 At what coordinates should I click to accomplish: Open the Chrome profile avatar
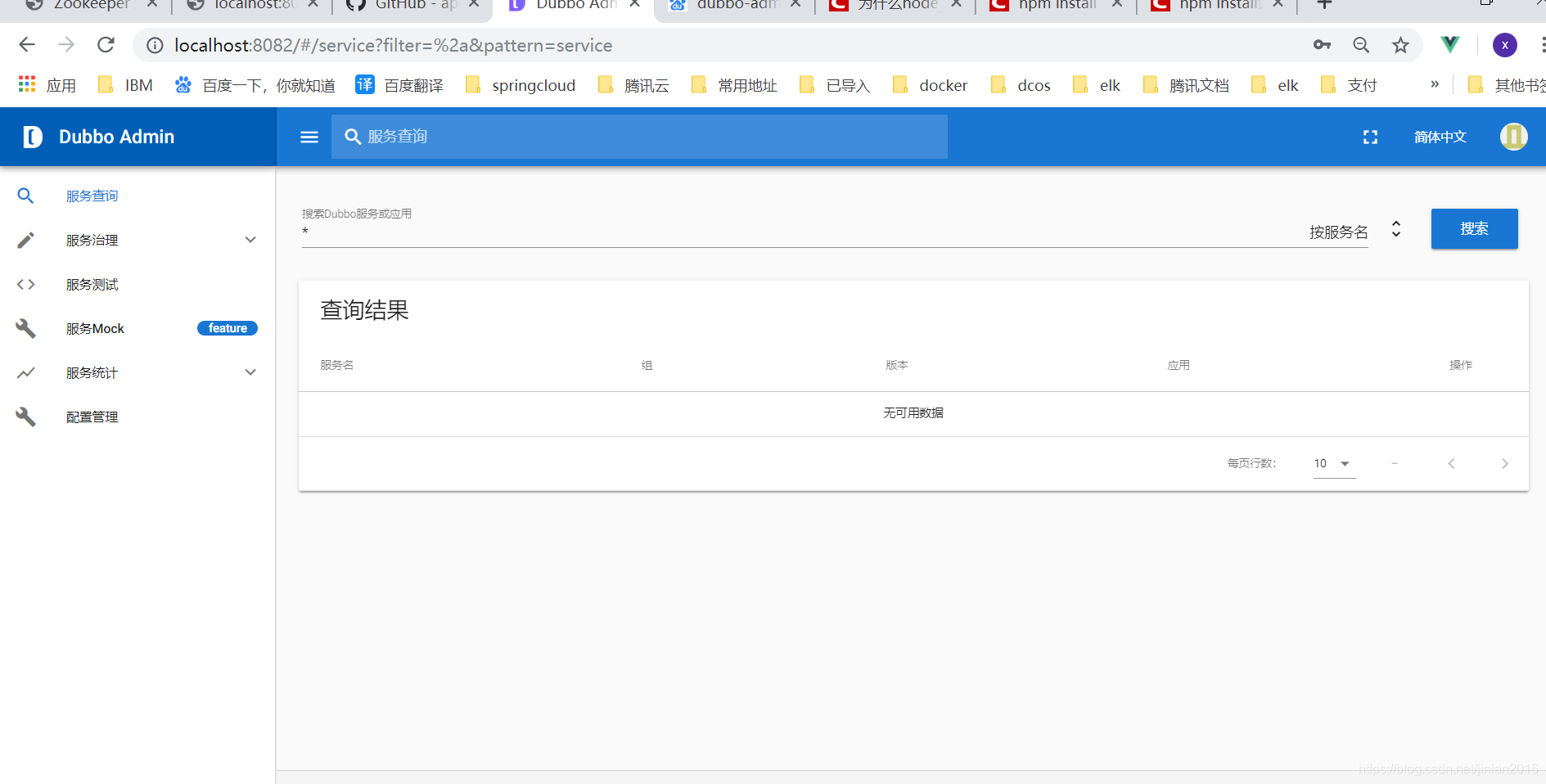coord(1504,45)
